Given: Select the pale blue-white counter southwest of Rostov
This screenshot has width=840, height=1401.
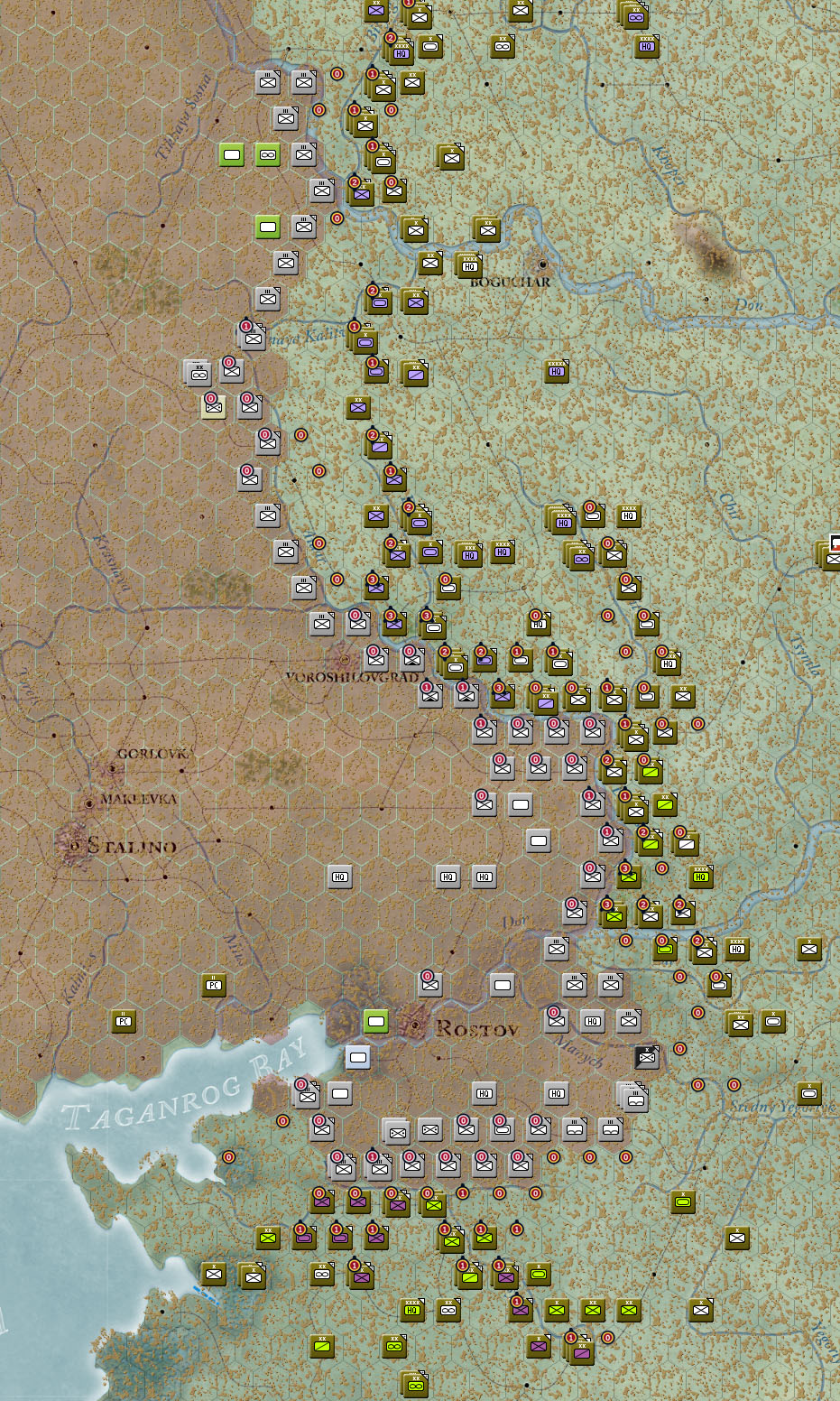Looking at the screenshot, I should tap(358, 1057).
